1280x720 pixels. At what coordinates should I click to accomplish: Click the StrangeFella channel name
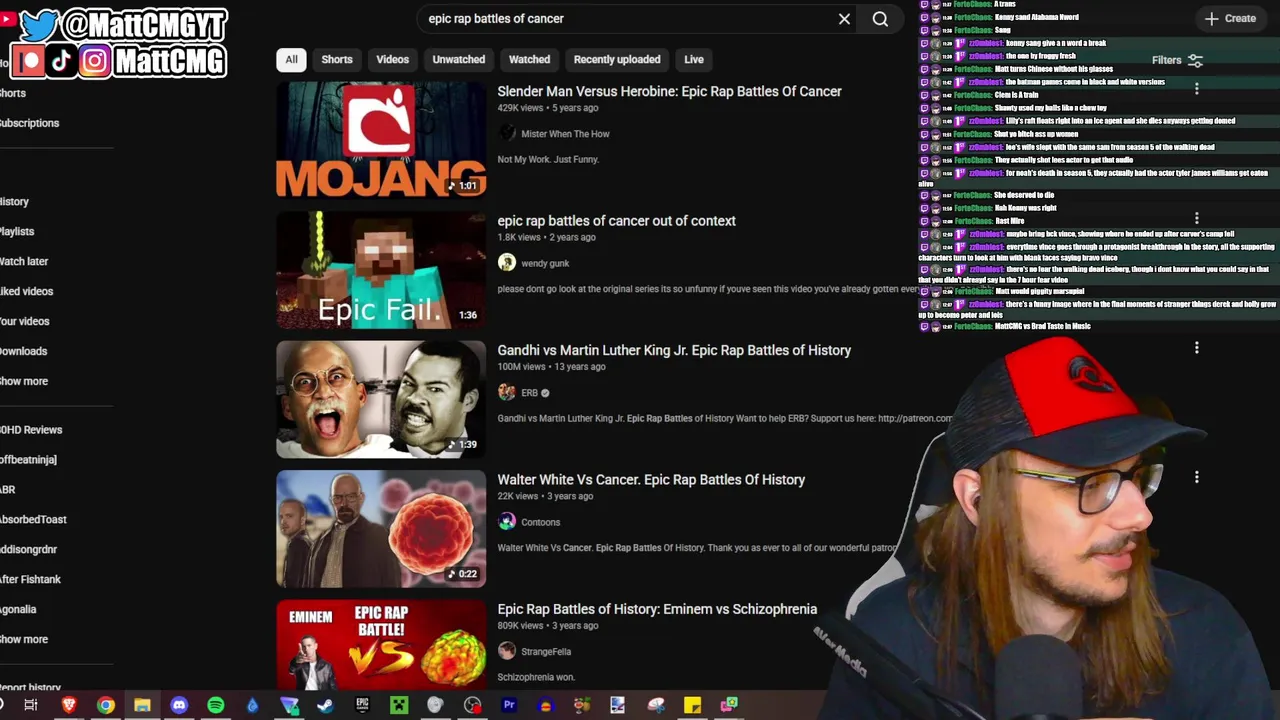(x=546, y=651)
